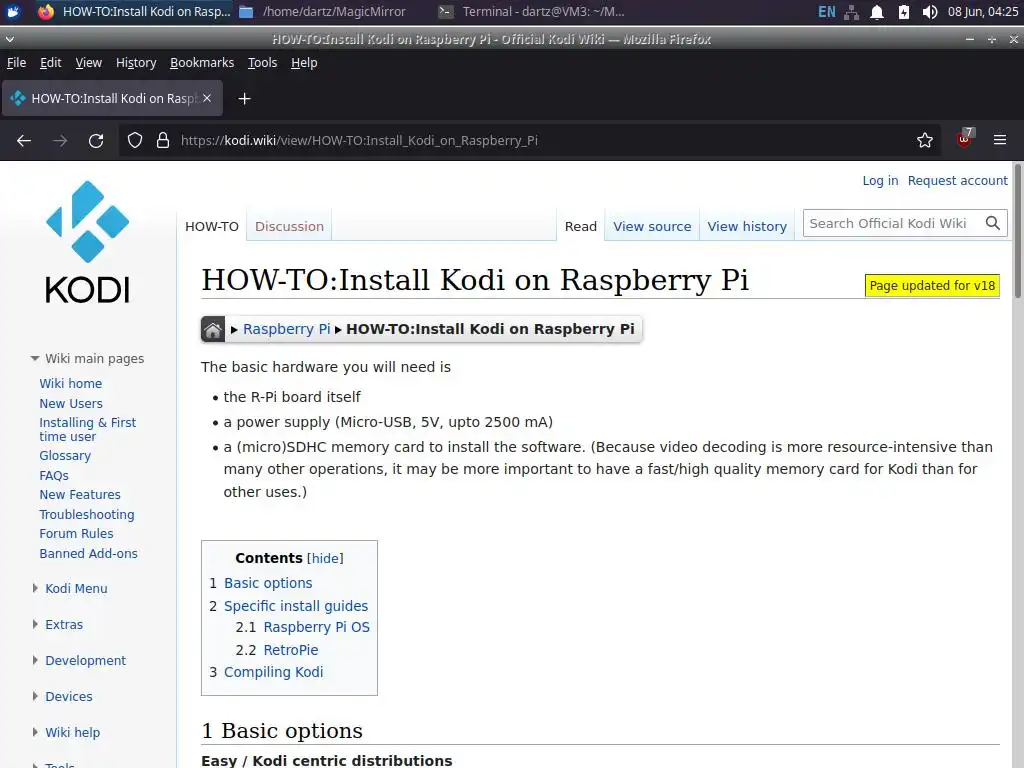Open the Tools menu

pos(263,63)
